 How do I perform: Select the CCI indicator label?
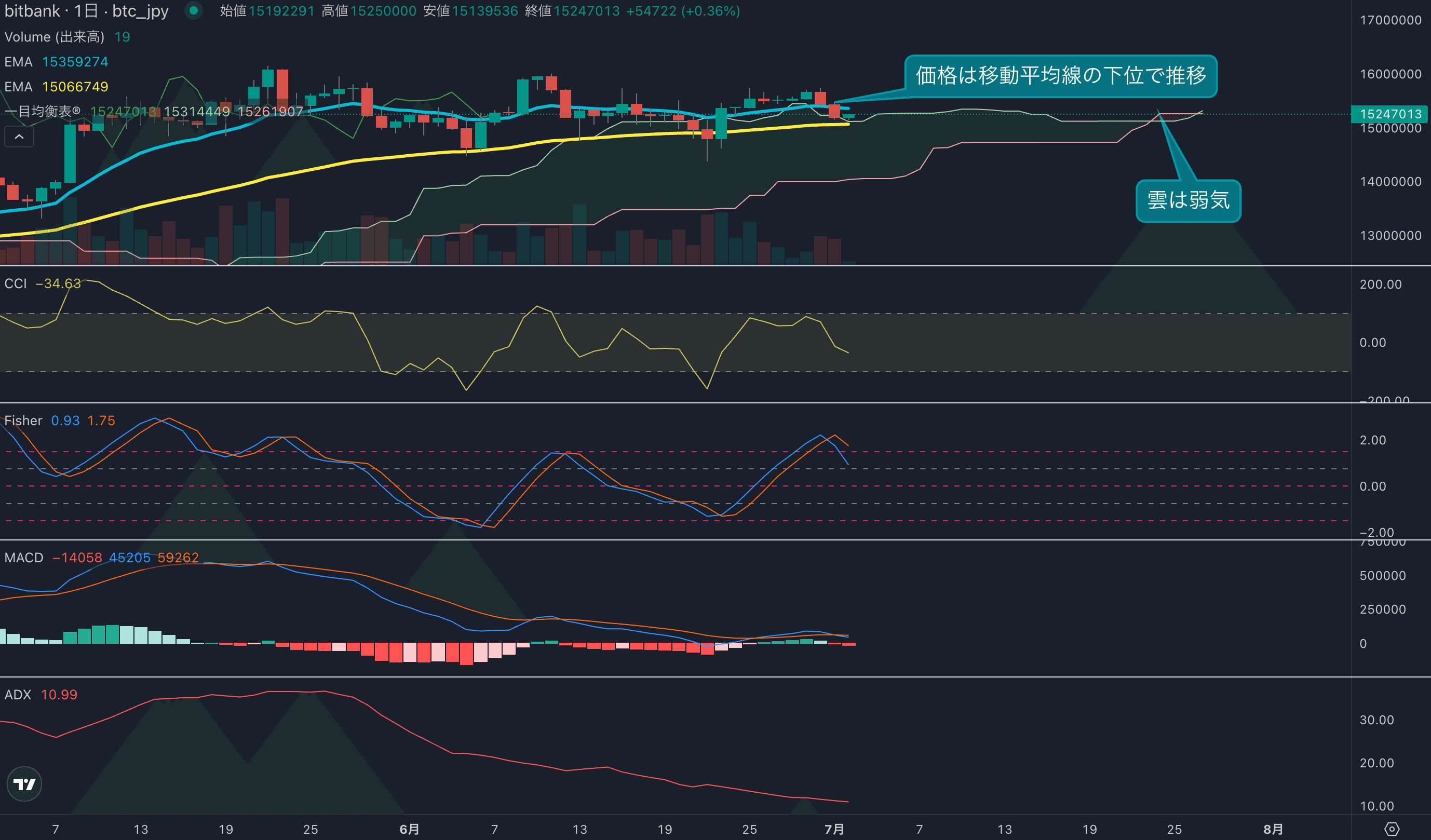coord(16,283)
